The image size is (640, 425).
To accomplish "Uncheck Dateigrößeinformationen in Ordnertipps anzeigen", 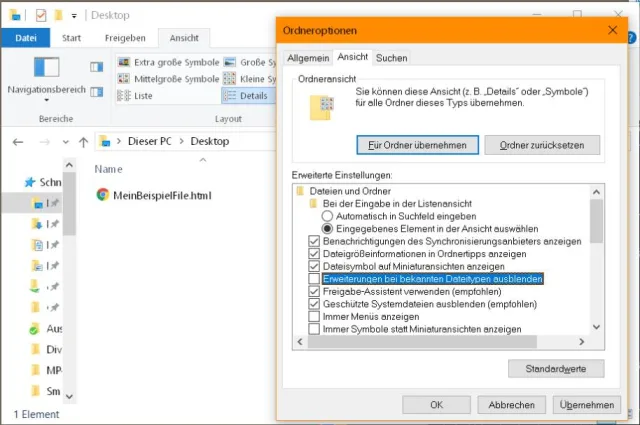I will tap(313, 254).
